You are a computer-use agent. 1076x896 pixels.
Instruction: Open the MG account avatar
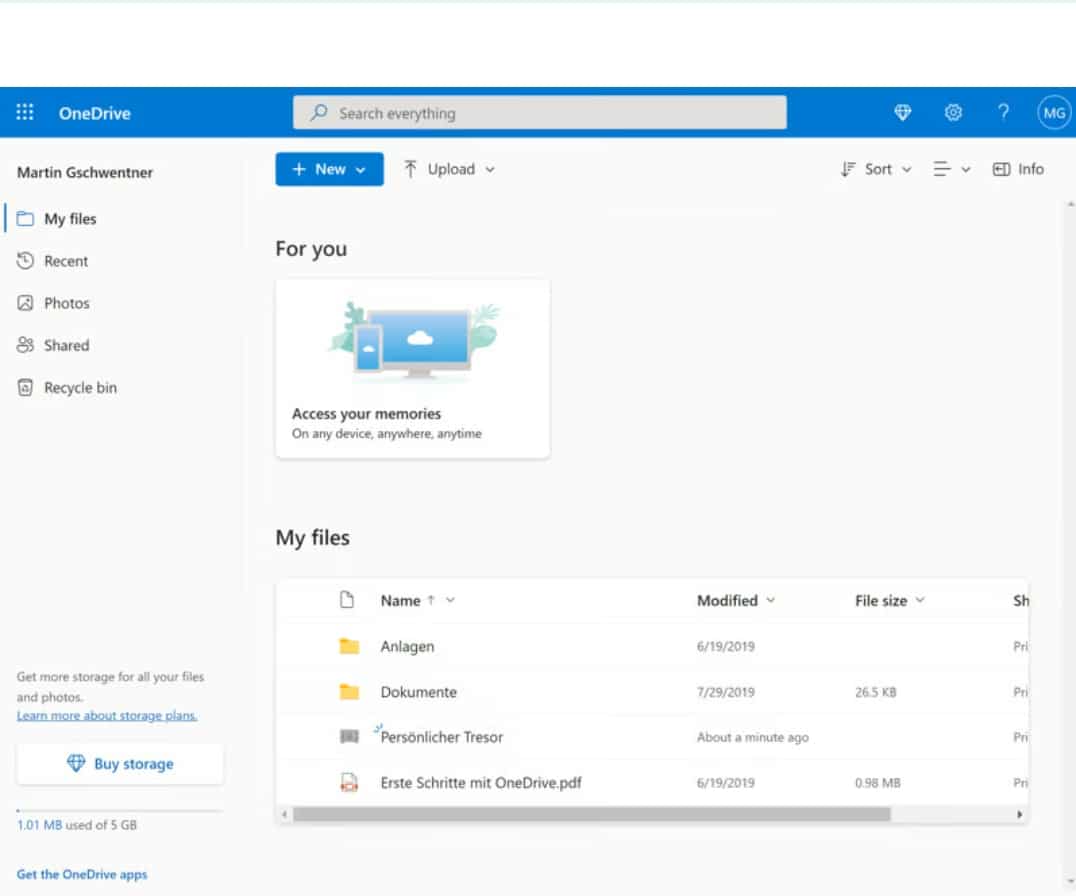click(x=1053, y=113)
